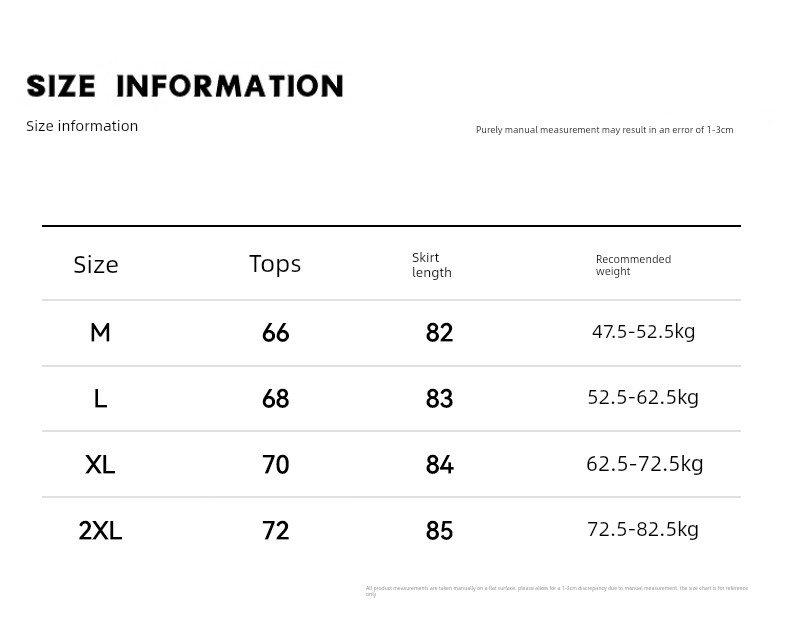Select the 2XL size row label
Screen dimensions: 790x626
[100, 531]
